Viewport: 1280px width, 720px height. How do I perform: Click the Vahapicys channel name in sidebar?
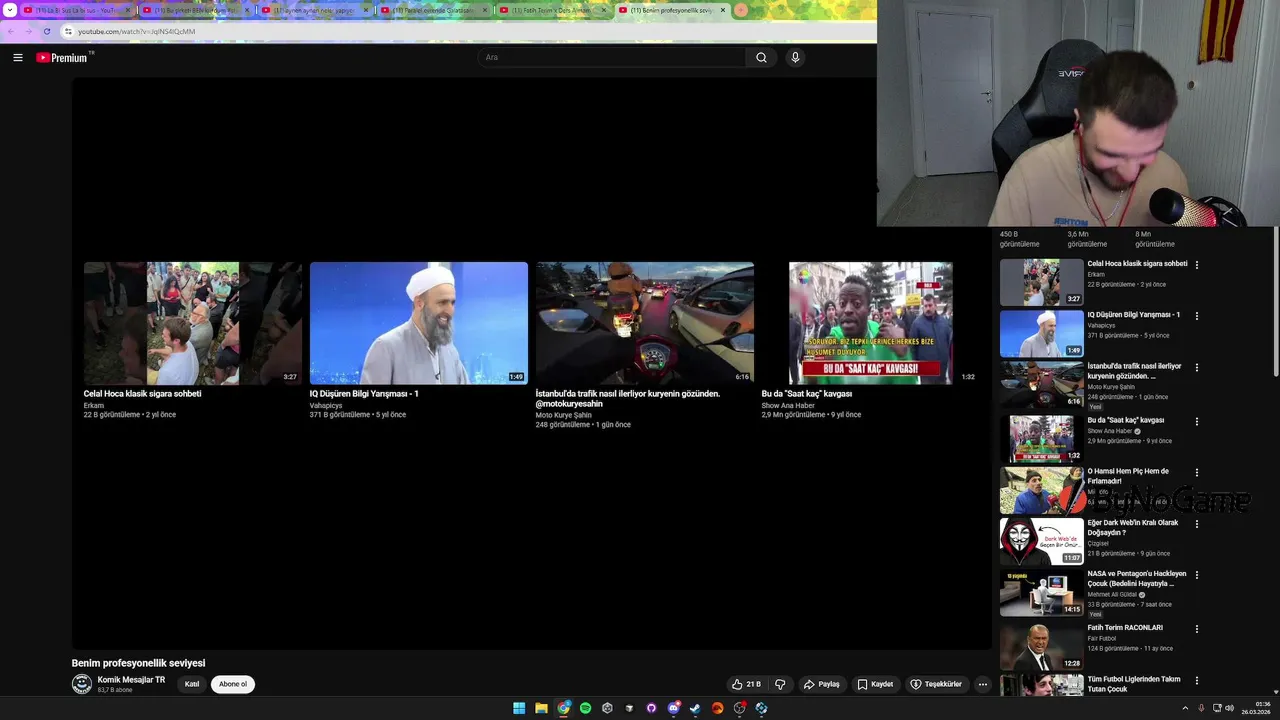(1101, 325)
